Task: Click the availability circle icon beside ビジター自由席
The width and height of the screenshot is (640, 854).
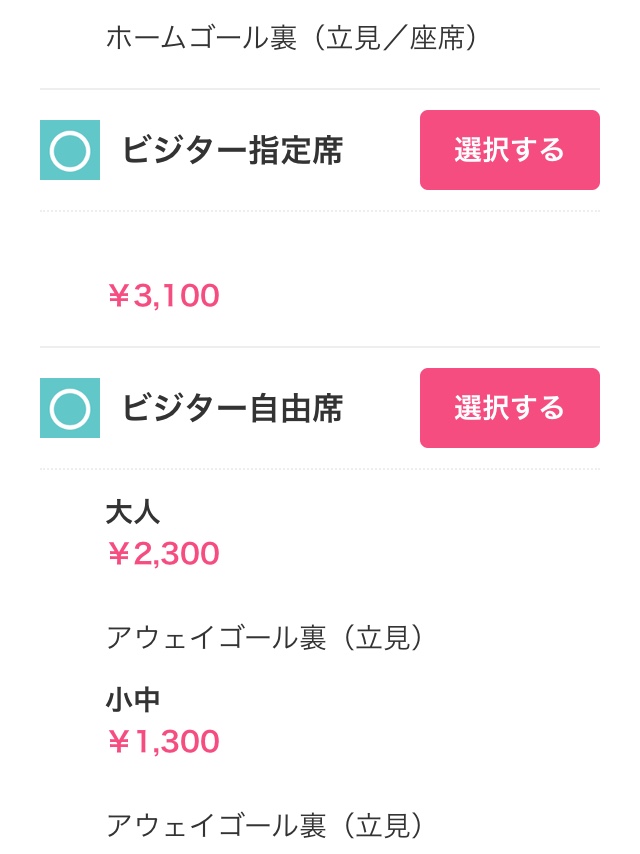Action: click(x=70, y=408)
